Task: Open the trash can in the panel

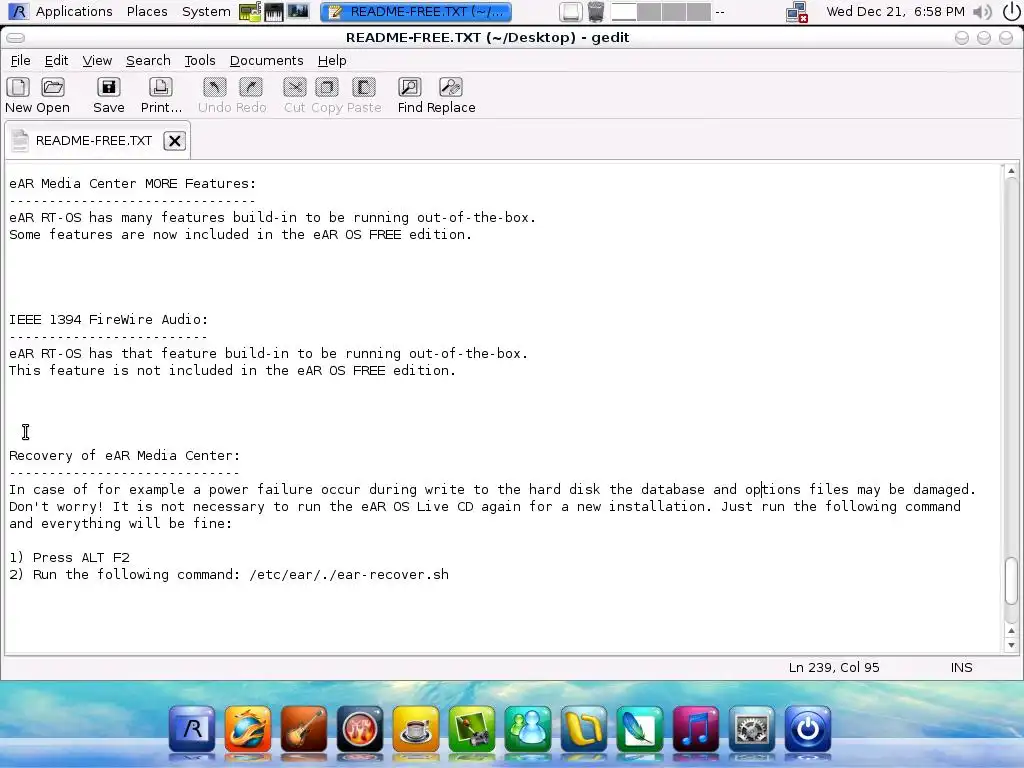Action: click(x=596, y=12)
